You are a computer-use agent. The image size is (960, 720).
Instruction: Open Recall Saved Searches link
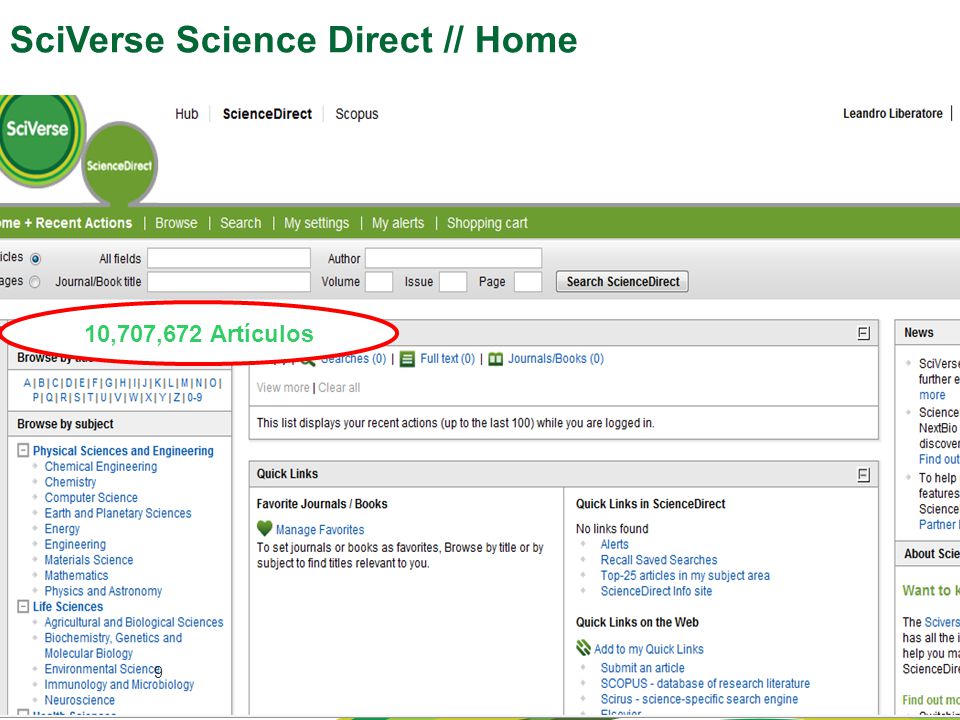pyautogui.click(x=659, y=560)
